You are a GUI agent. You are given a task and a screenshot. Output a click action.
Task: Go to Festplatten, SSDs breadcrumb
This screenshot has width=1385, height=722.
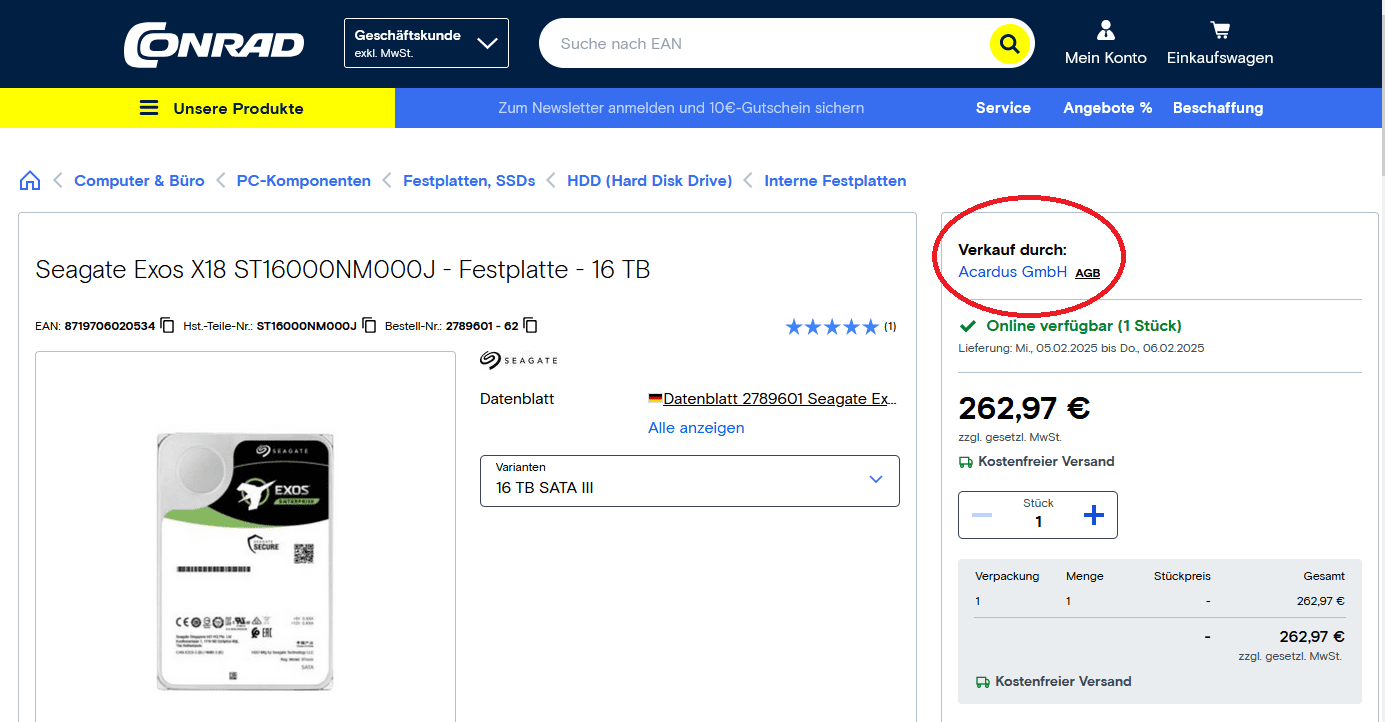click(x=469, y=181)
